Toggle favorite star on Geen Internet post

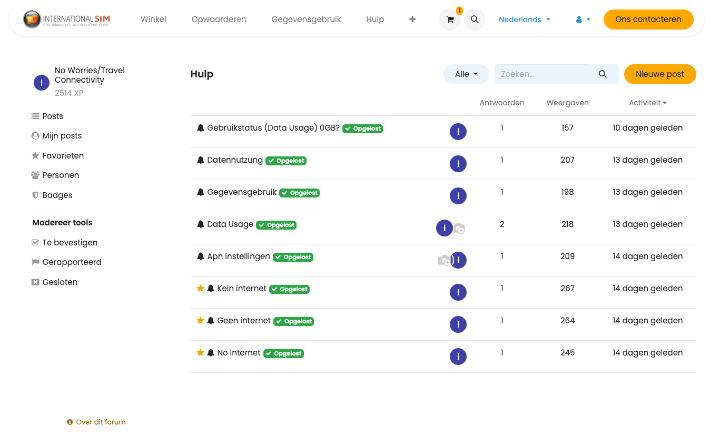[x=200, y=321]
